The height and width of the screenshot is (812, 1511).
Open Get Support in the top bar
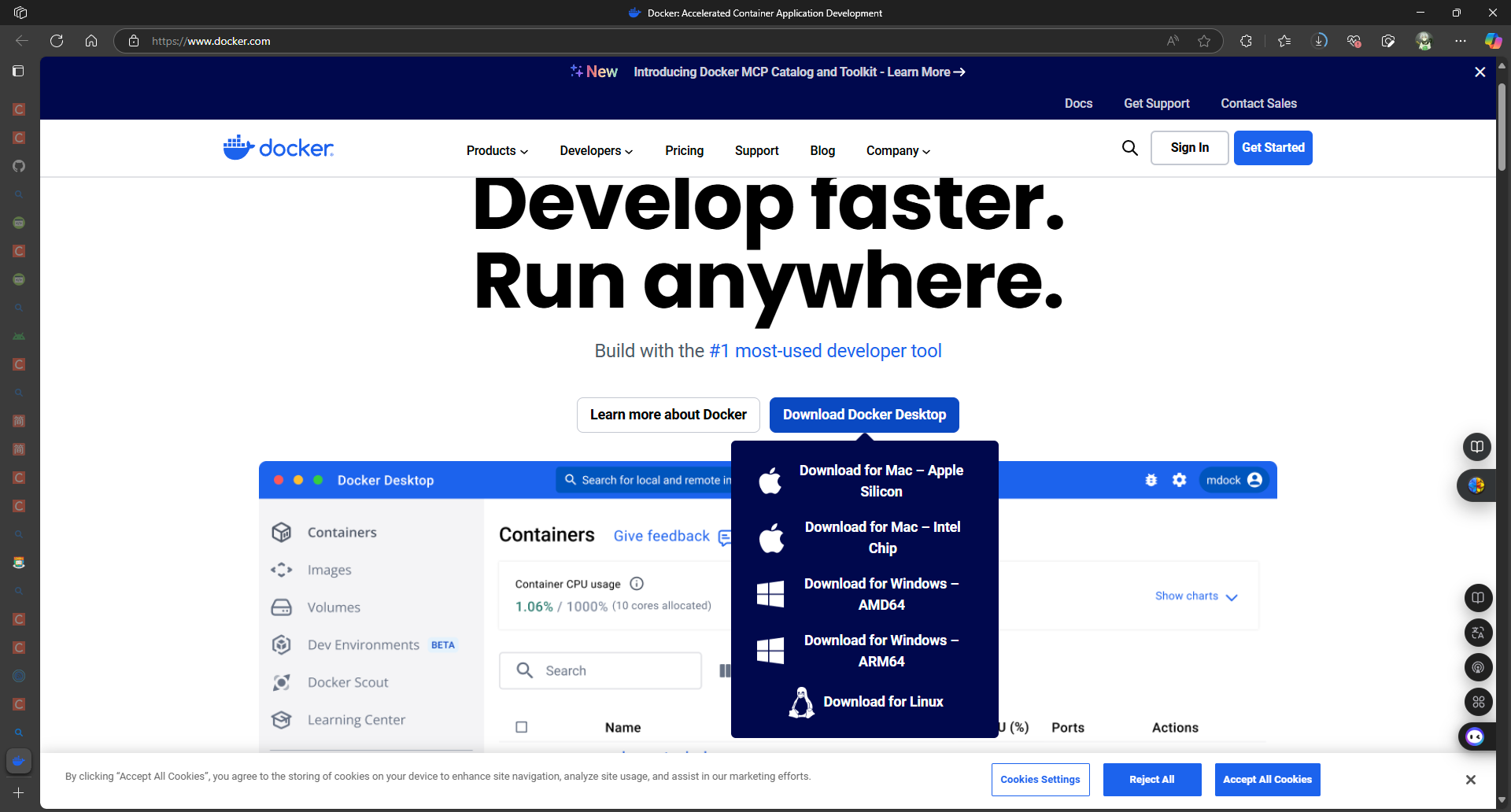1156,103
